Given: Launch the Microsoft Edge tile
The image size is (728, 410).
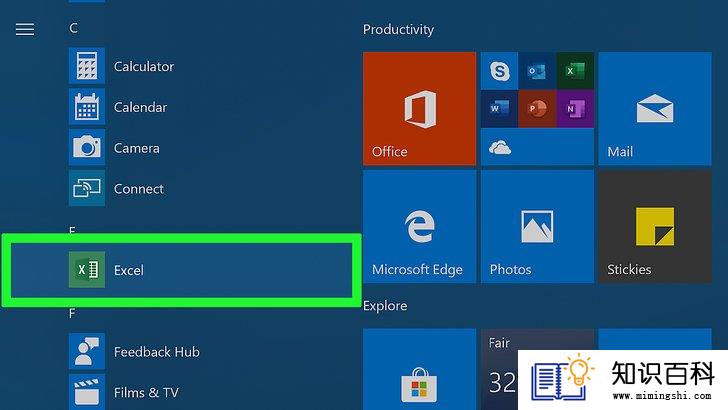Looking at the screenshot, I should [419, 227].
